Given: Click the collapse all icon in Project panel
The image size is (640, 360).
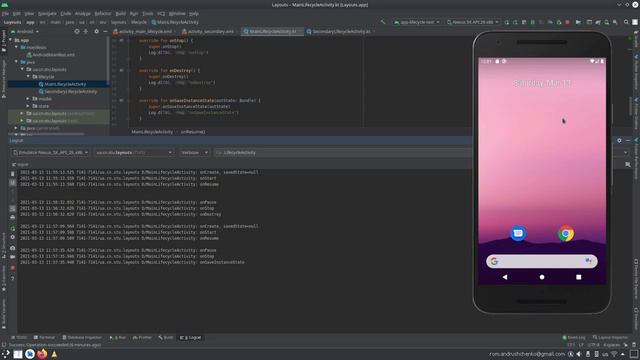Looking at the screenshot, I should 86,31.
